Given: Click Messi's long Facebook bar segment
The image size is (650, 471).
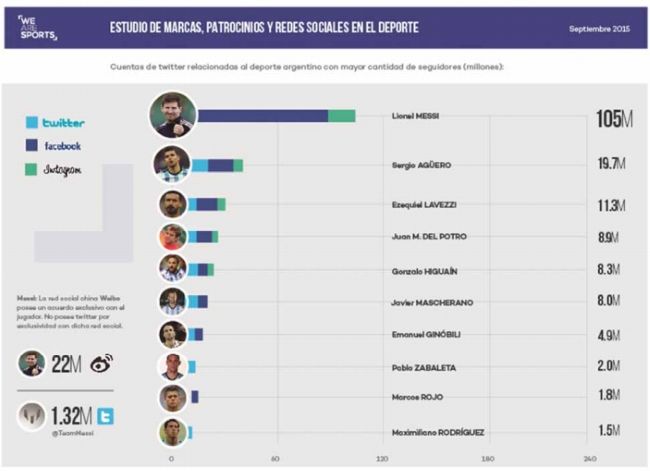Looking at the screenshot, I should 262,116.
